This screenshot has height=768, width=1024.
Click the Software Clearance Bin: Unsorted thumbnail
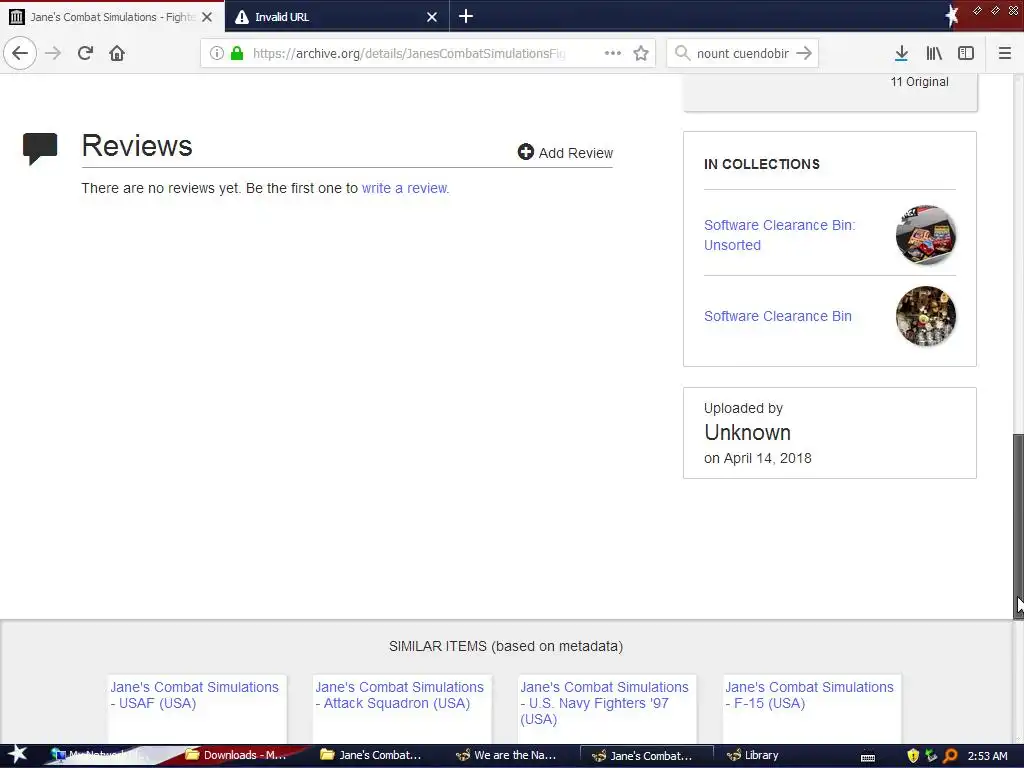[x=925, y=234]
